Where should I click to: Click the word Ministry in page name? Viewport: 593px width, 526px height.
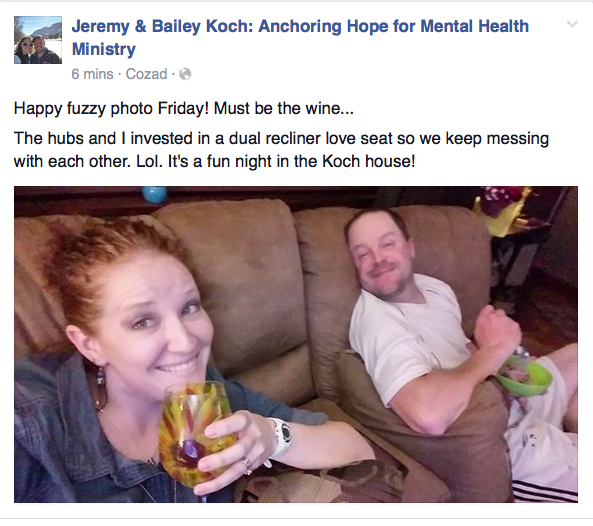[x=104, y=49]
